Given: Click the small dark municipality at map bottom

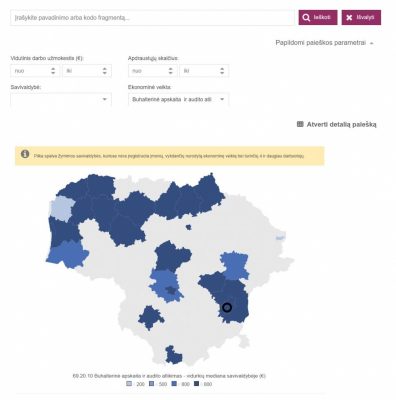Looking at the screenshot, I should 174,355.
